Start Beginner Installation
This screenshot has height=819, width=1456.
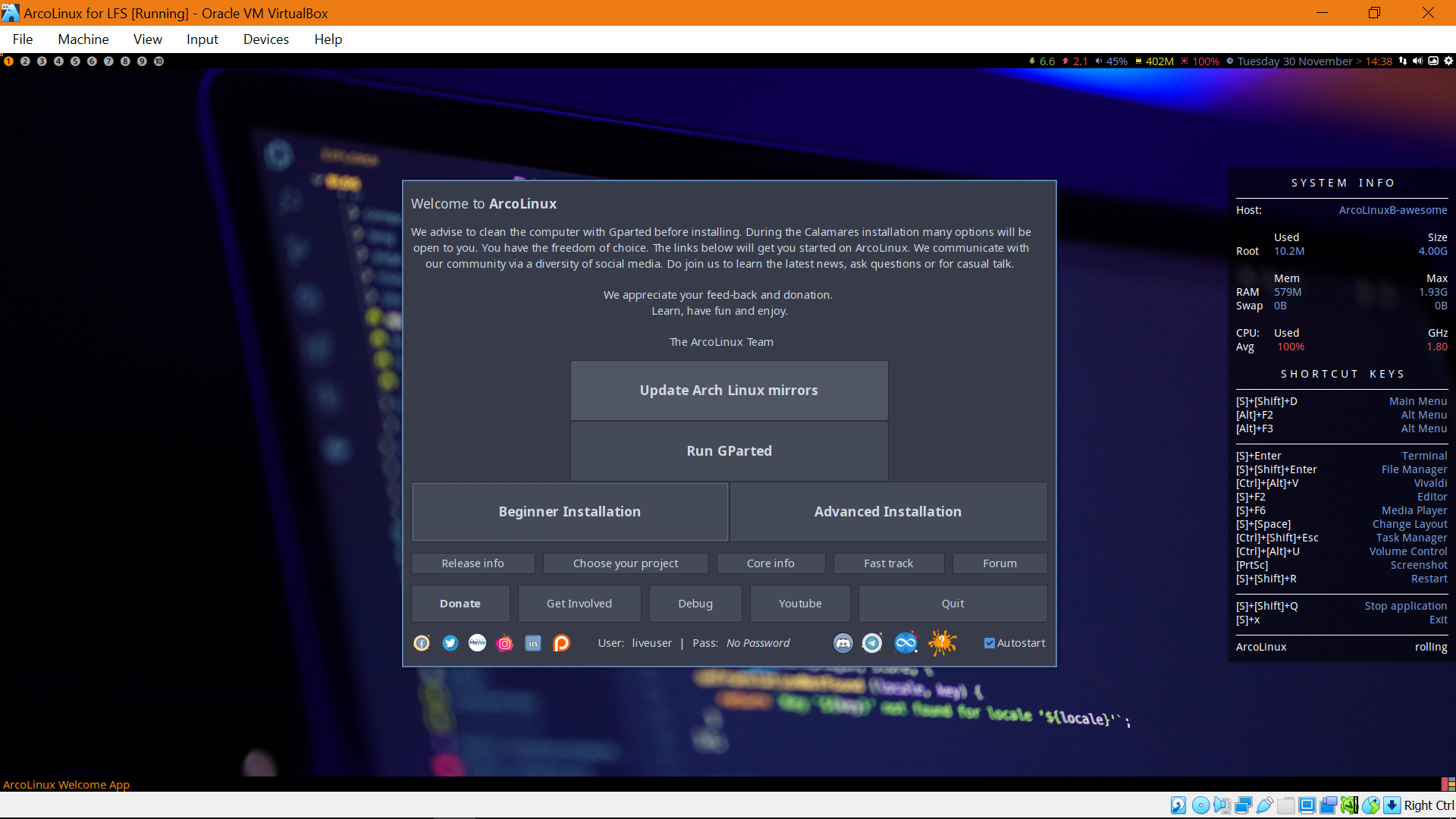click(570, 512)
